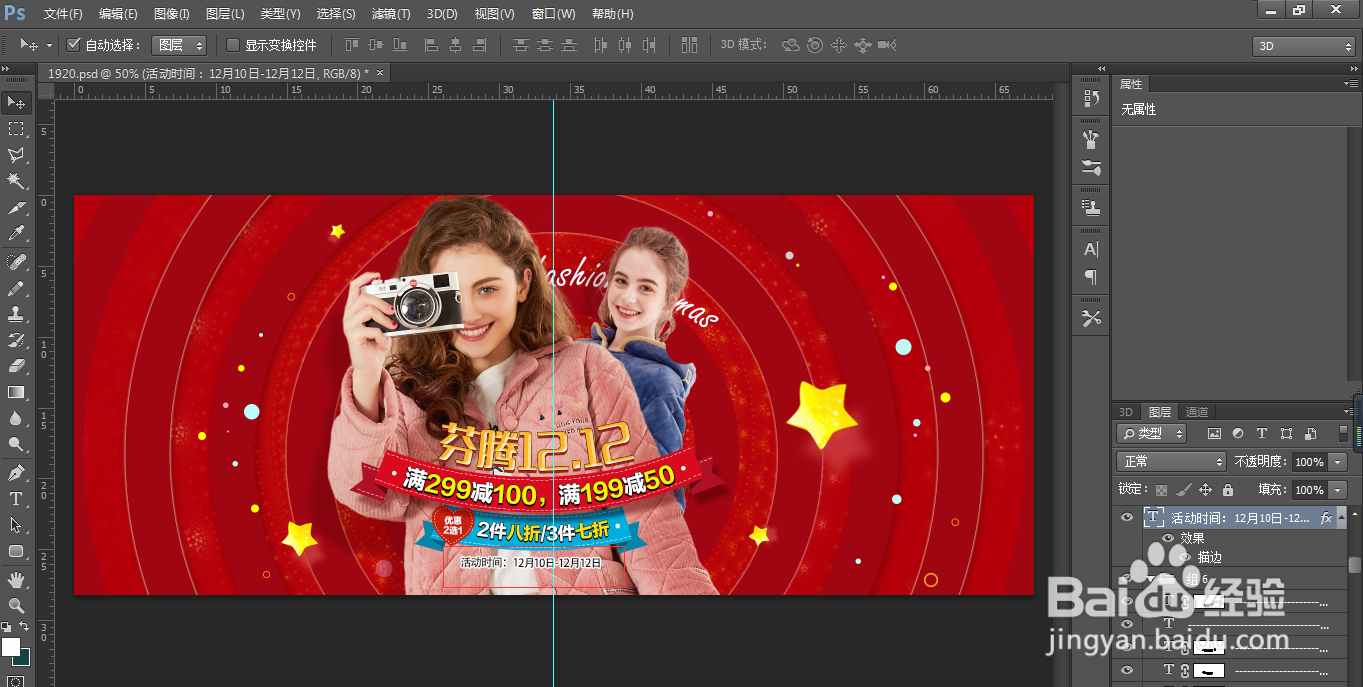Click the auto-align layers icon
Image resolution: width=1363 pixels, height=687 pixels.
point(689,45)
